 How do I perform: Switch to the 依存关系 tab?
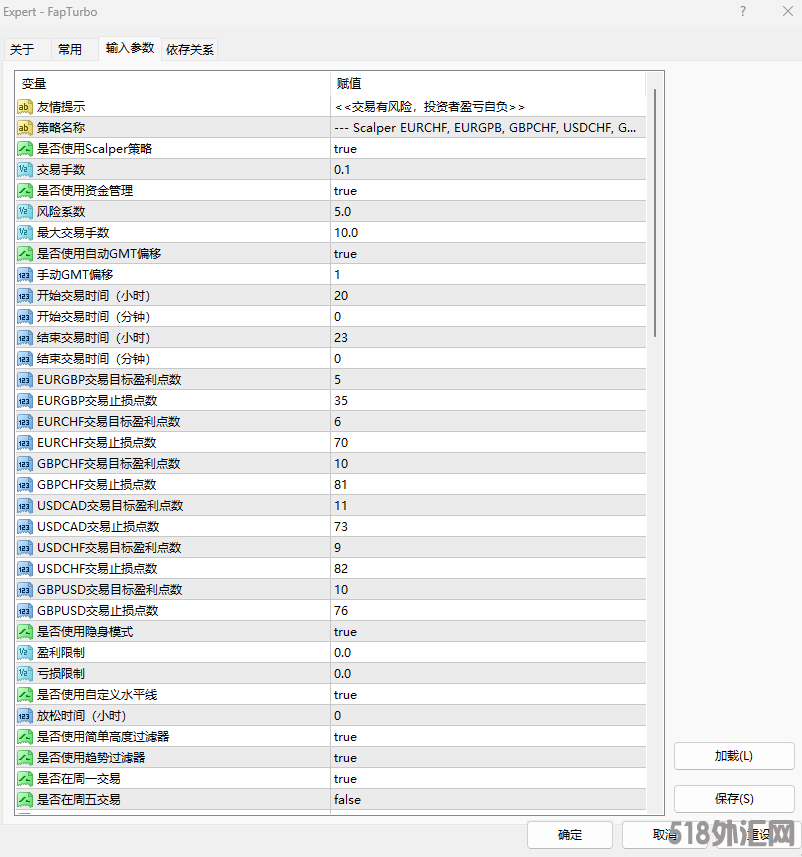click(190, 50)
